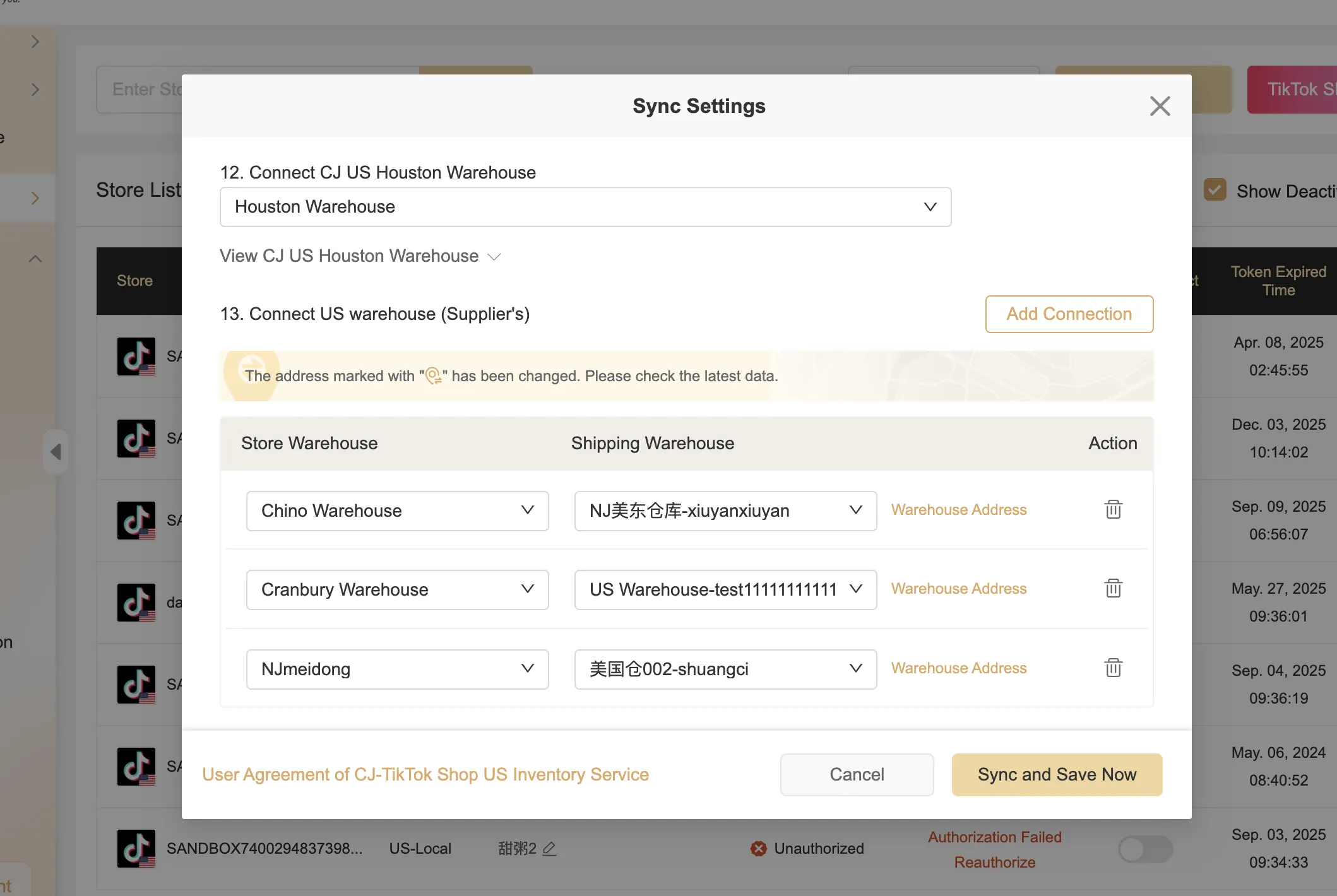Click Sync and Save Now

click(x=1057, y=774)
